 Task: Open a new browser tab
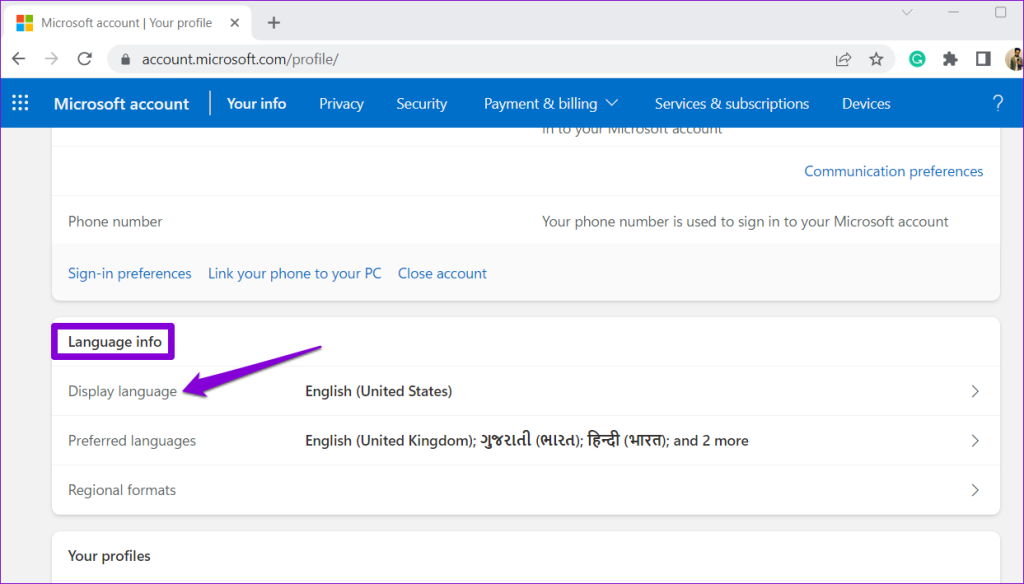(x=274, y=23)
